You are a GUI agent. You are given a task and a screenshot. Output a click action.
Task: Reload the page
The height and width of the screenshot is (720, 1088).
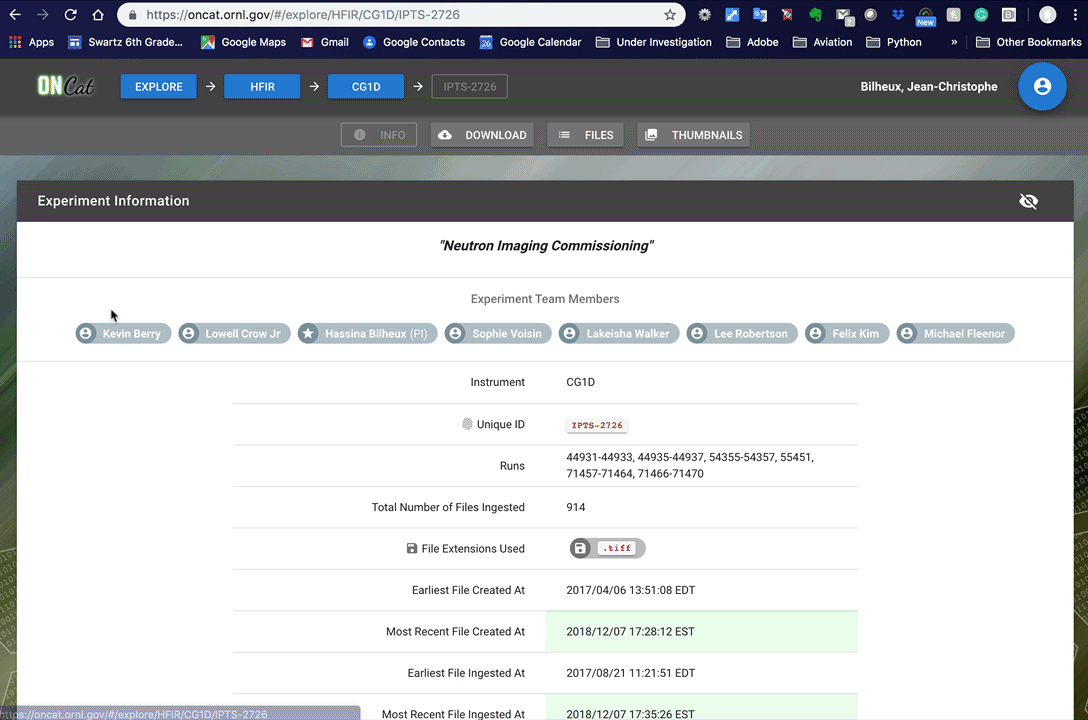tap(70, 15)
